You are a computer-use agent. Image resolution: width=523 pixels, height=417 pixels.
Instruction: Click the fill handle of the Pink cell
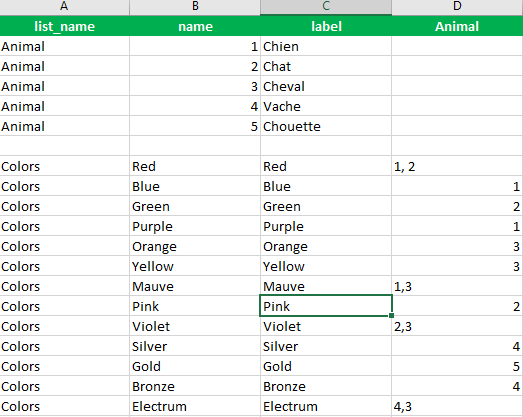(x=392, y=315)
